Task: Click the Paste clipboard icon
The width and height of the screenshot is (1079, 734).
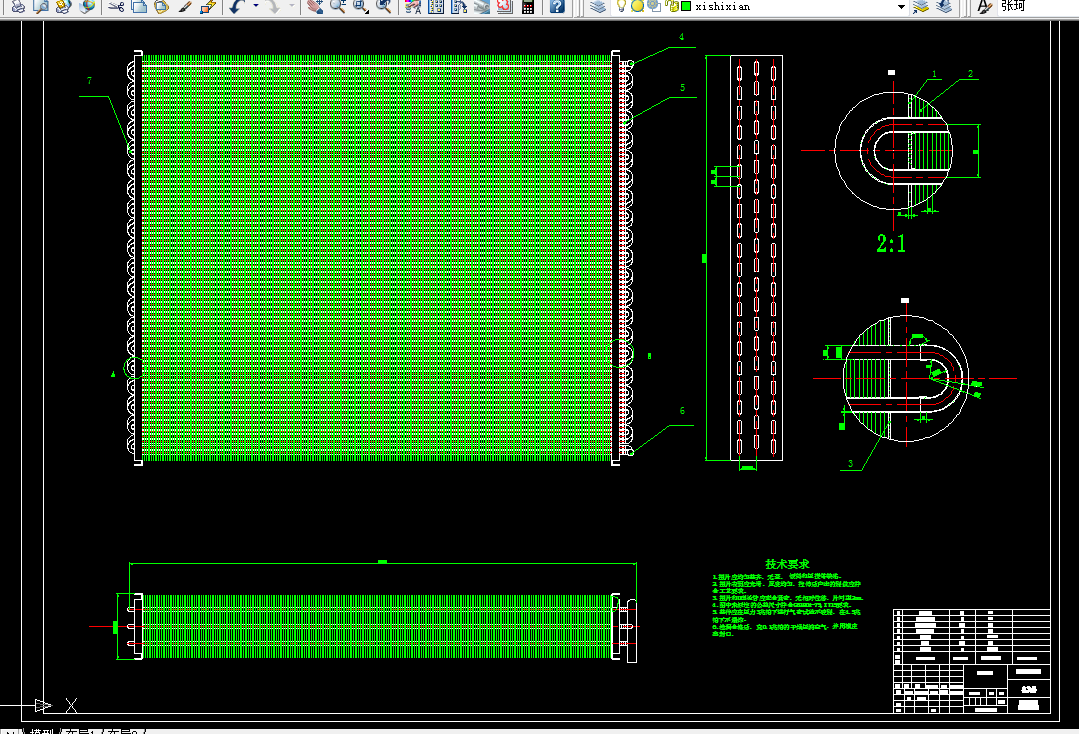Action: coord(162,6)
